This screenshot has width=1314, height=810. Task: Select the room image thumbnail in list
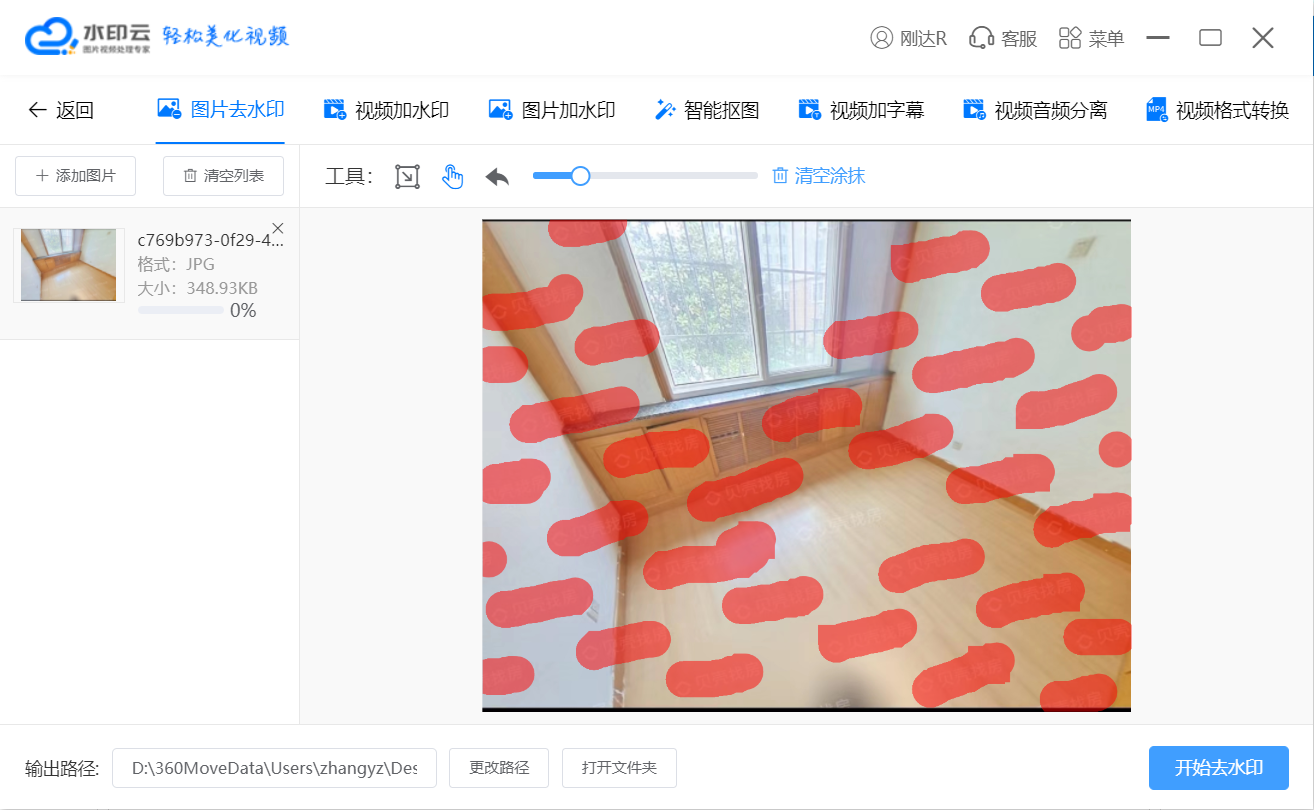point(69,265)
